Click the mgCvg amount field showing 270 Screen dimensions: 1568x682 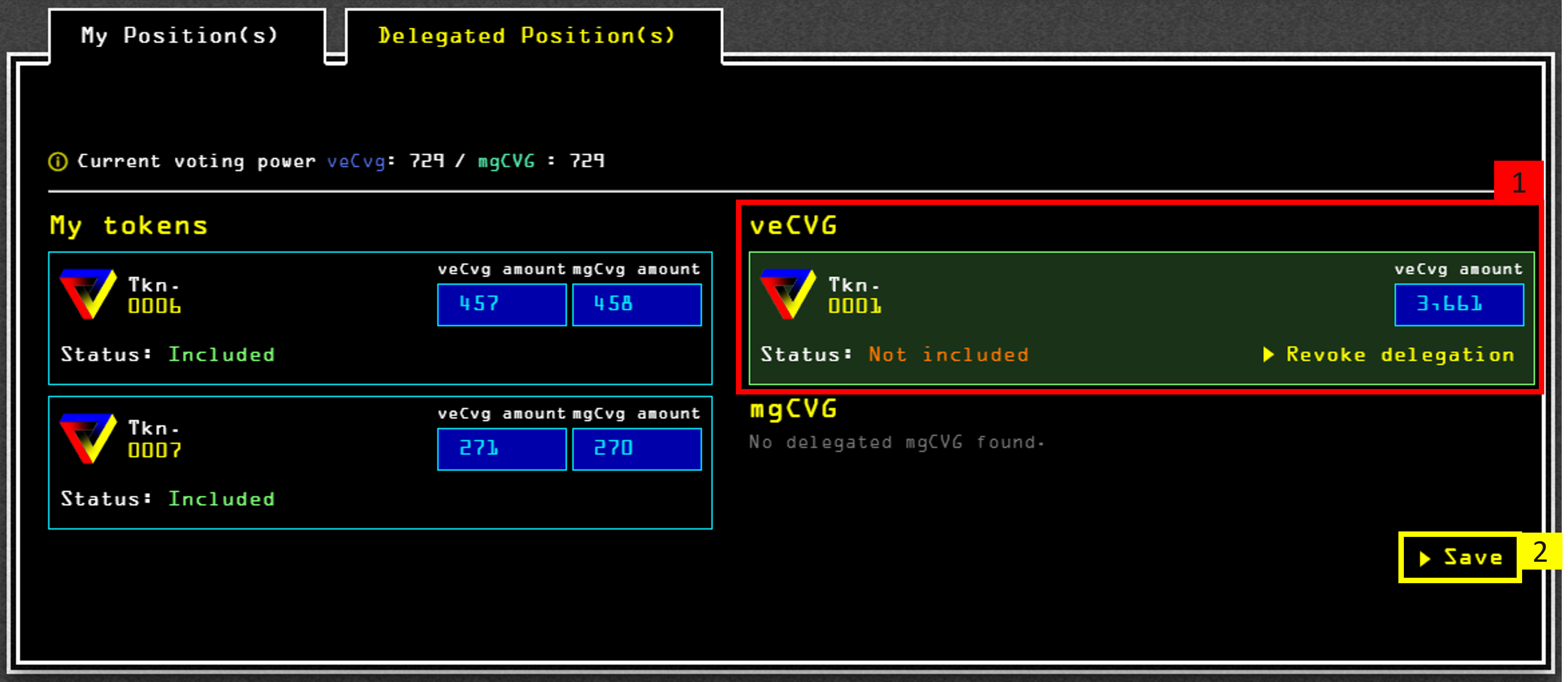(637, 449)
